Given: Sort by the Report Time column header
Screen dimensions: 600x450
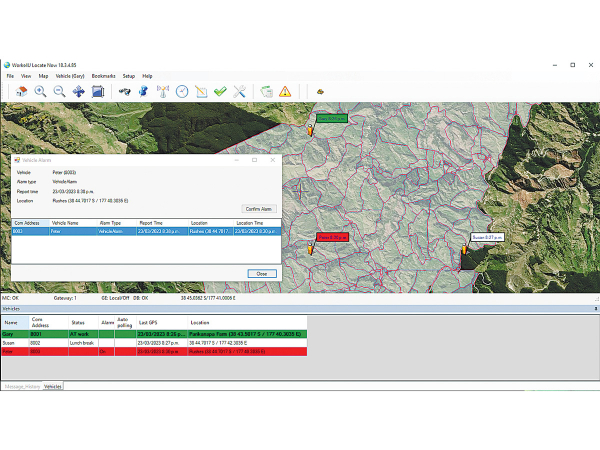Looking at the screenshot, I should (x=152, y=223).
